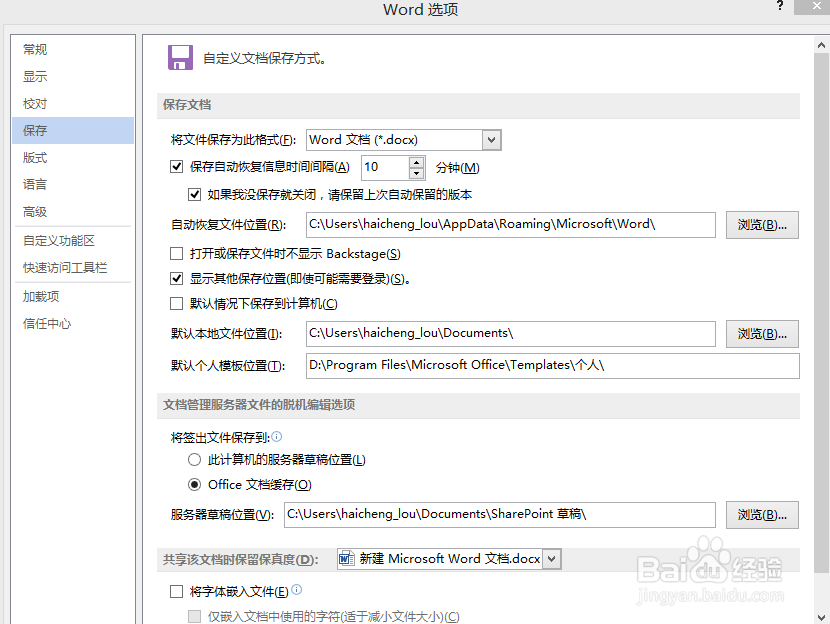
Task: Browse for 默认本地文件位置 folder
Action: tap(762, 334)
